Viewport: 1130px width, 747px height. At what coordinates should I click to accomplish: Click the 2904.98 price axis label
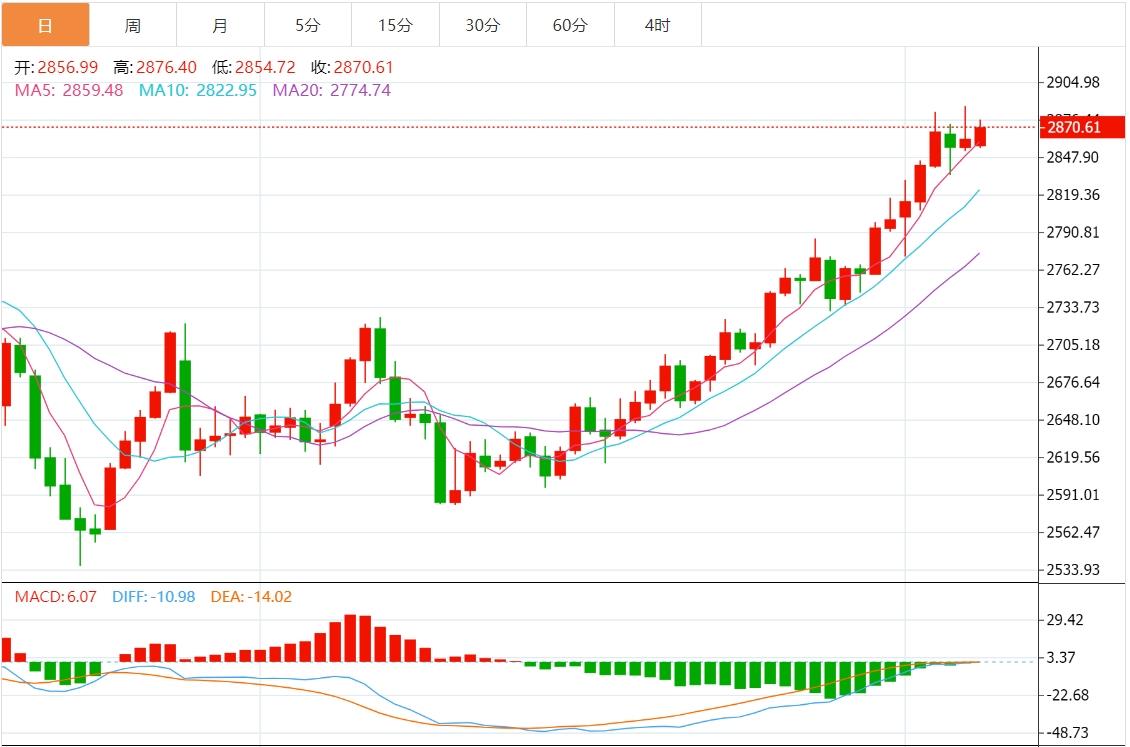(1072, 82)
